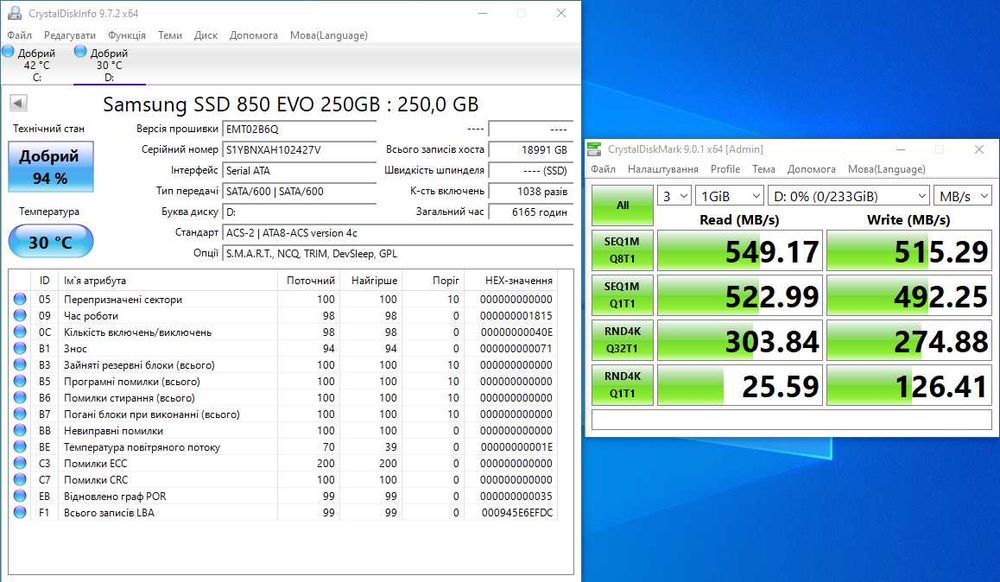This screenshot has width=1000, height=582.
Task: Click the empty comment box in CrystalDiskMark
Action: tap(792, 419)
